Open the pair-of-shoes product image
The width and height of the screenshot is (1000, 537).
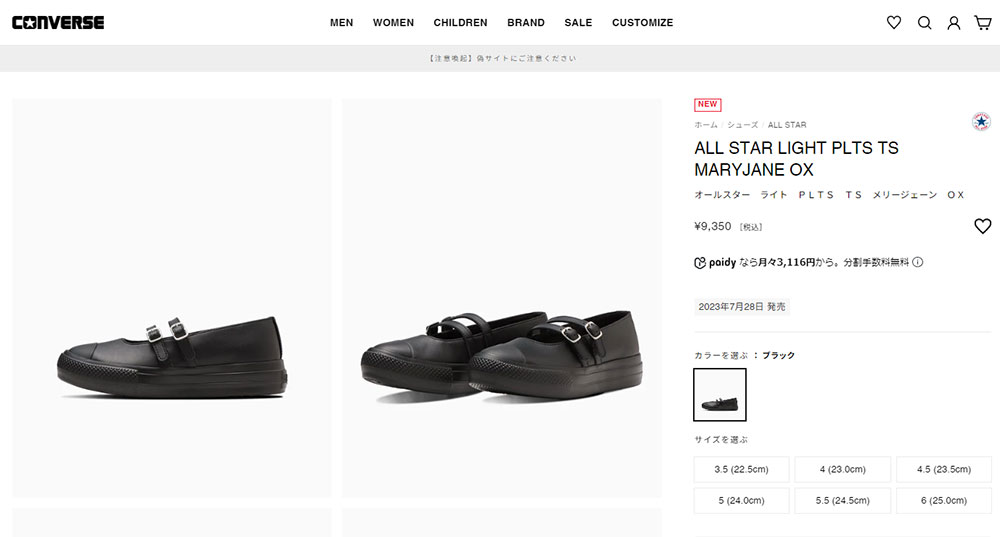[x=501, y=298]
